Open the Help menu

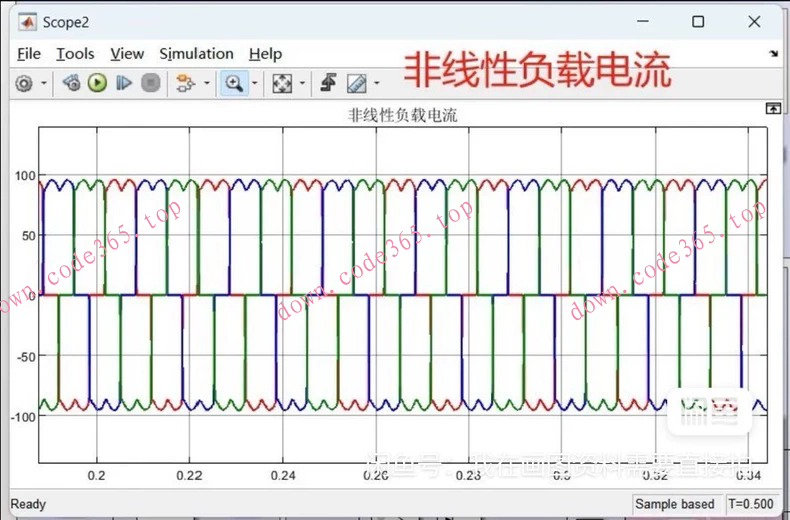(x=265, y=54)
